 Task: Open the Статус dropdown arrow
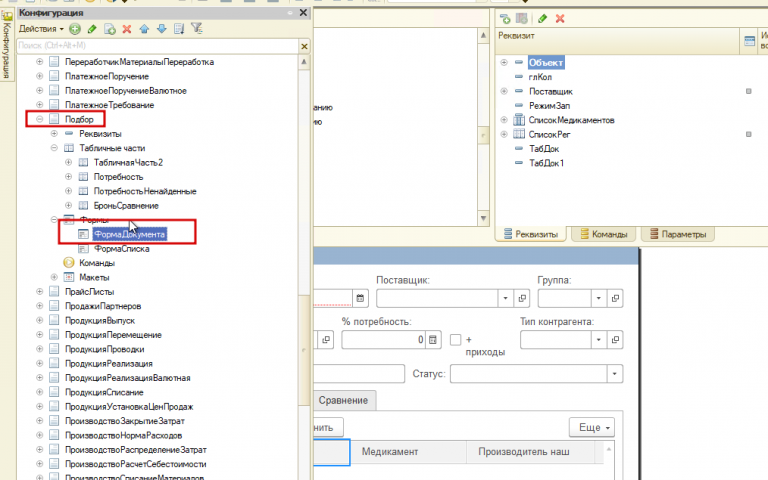click(x=614, y=374)
